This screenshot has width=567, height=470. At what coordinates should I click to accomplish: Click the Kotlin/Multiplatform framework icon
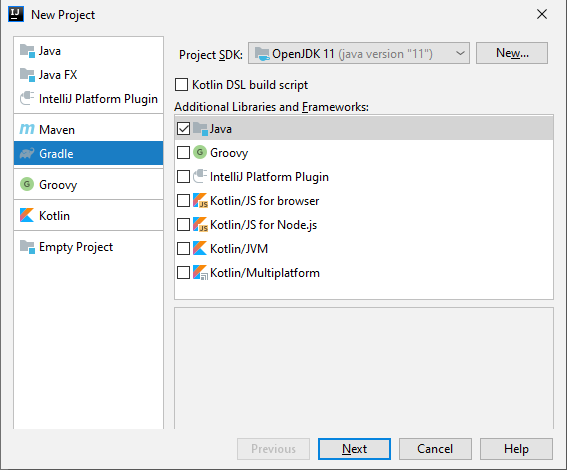200,273
